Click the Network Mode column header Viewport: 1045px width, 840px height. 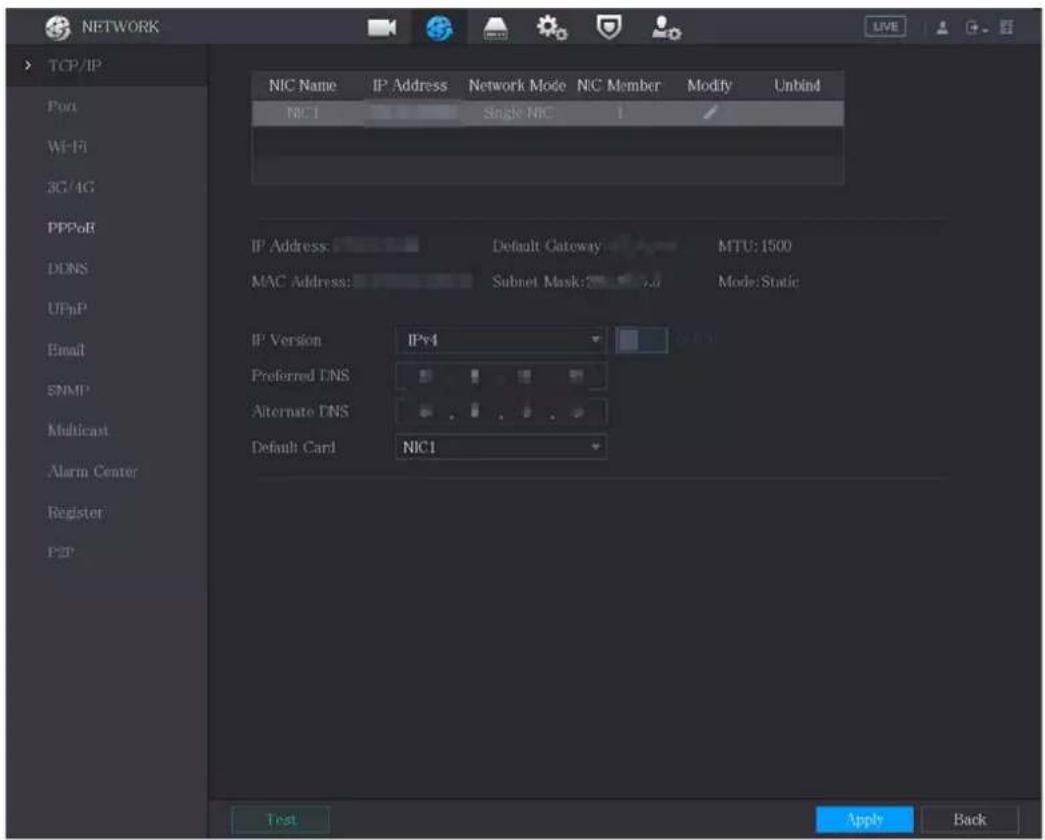[x=517, y=85]
